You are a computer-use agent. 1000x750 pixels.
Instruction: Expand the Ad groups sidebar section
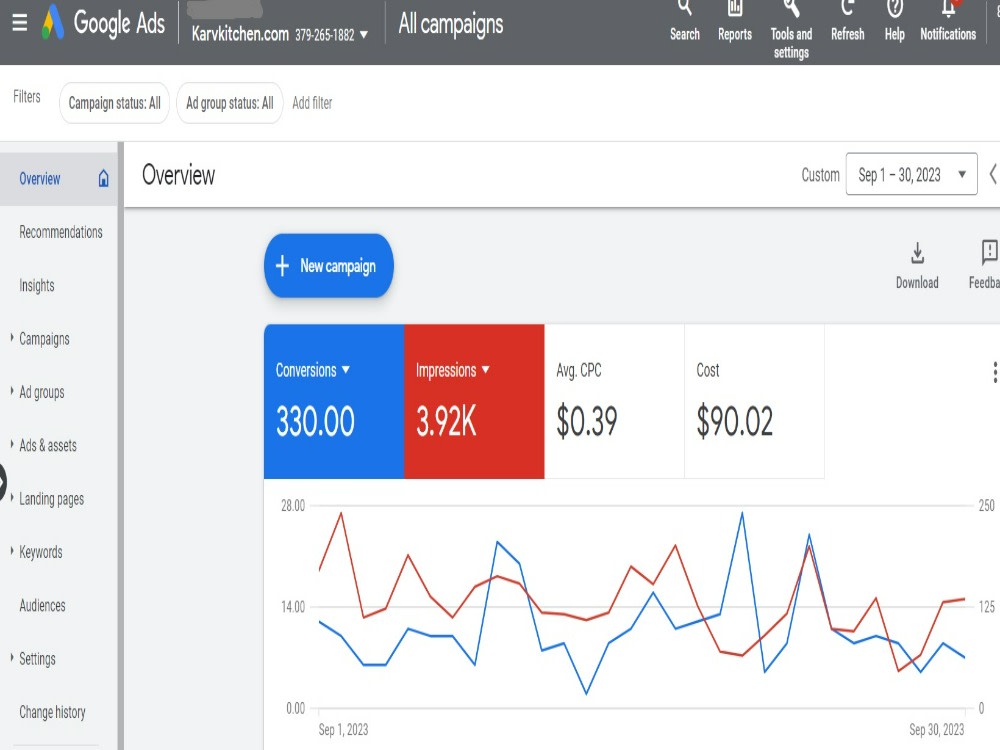point(12,391)
